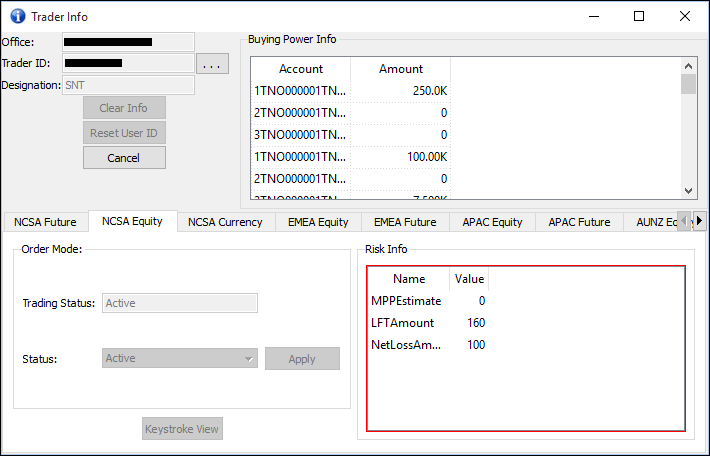This screenshot has height=456, width=710.
Task: Click the Trader Info window icon
Action: (x=17, y=16)
